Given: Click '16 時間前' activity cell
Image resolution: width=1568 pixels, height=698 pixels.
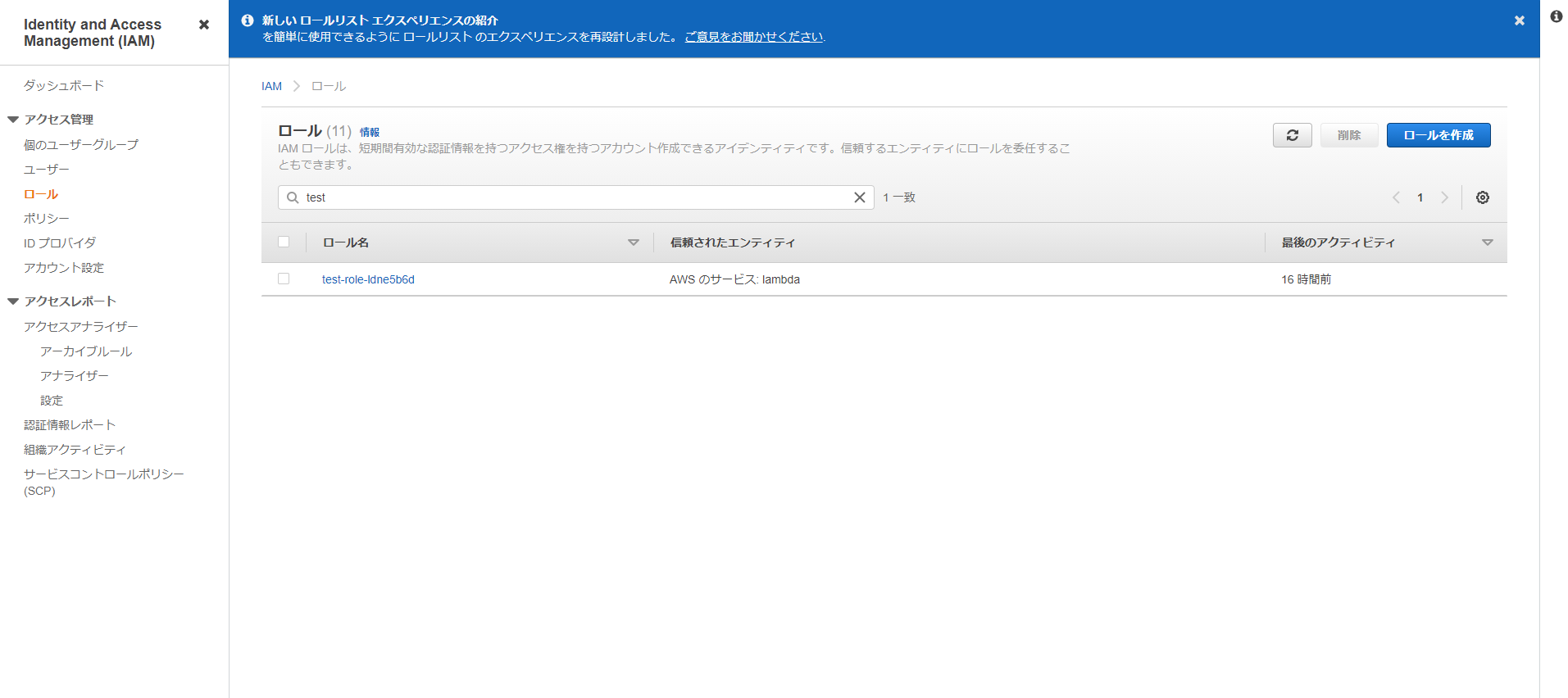Looking at the screenshot, I should pos(1306,279).
